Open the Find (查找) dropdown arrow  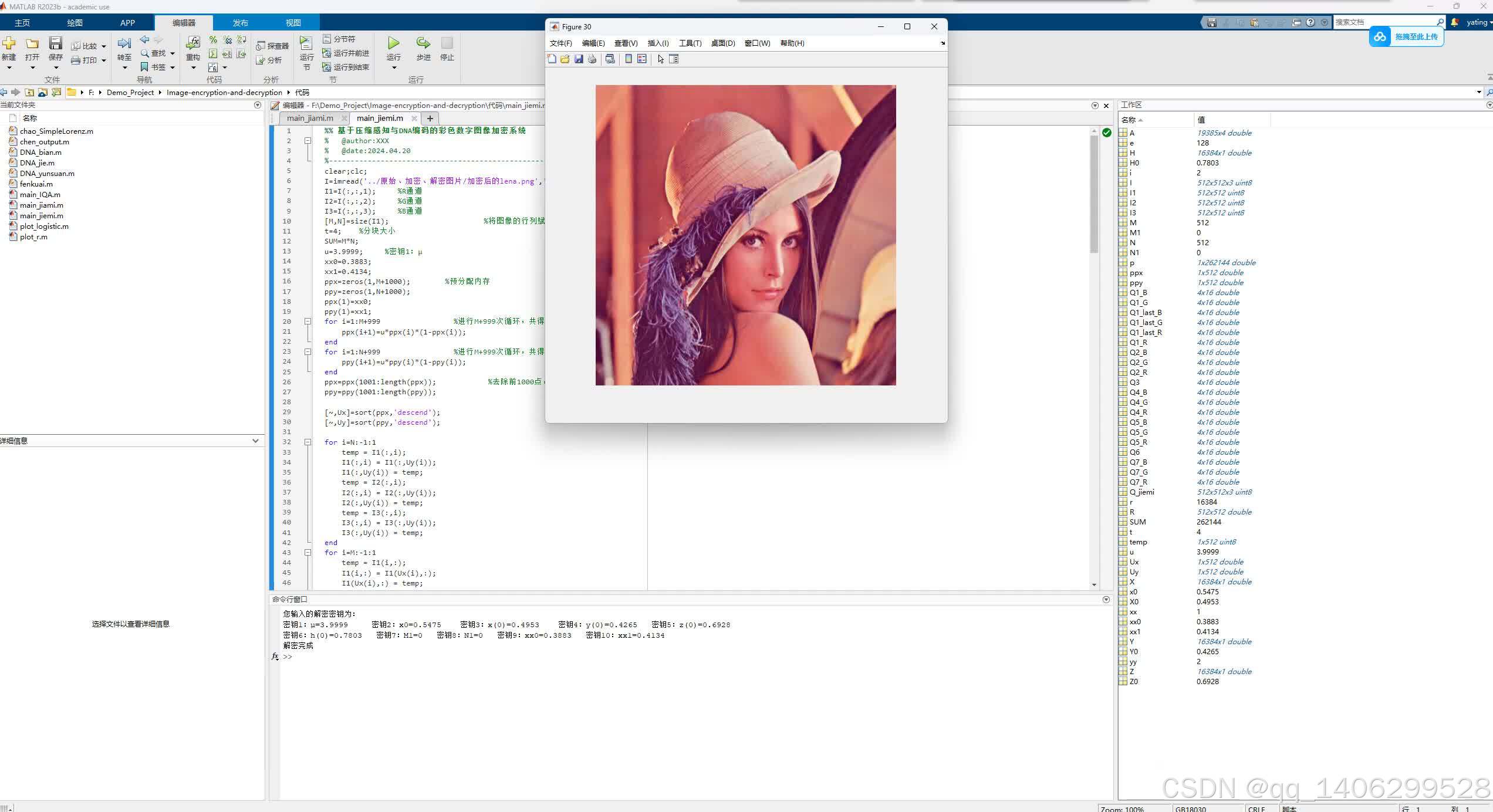(x=173, y=53)
